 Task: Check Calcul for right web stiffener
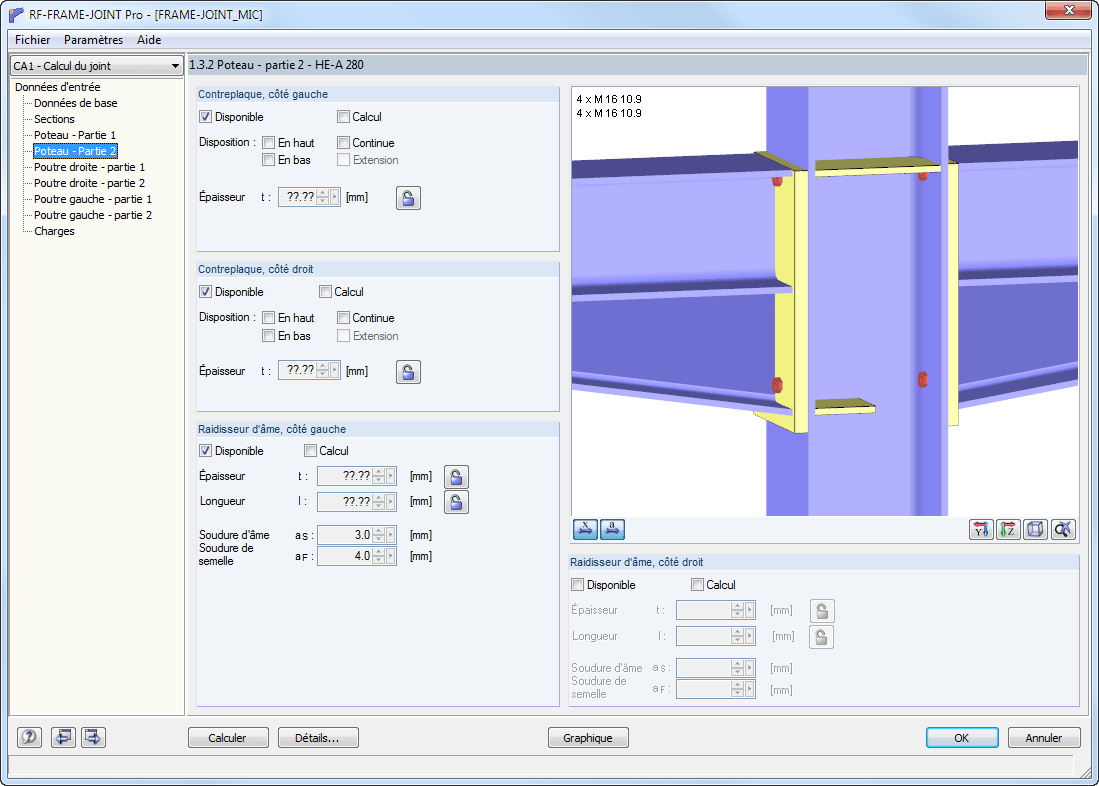click(x=697, y=585)
